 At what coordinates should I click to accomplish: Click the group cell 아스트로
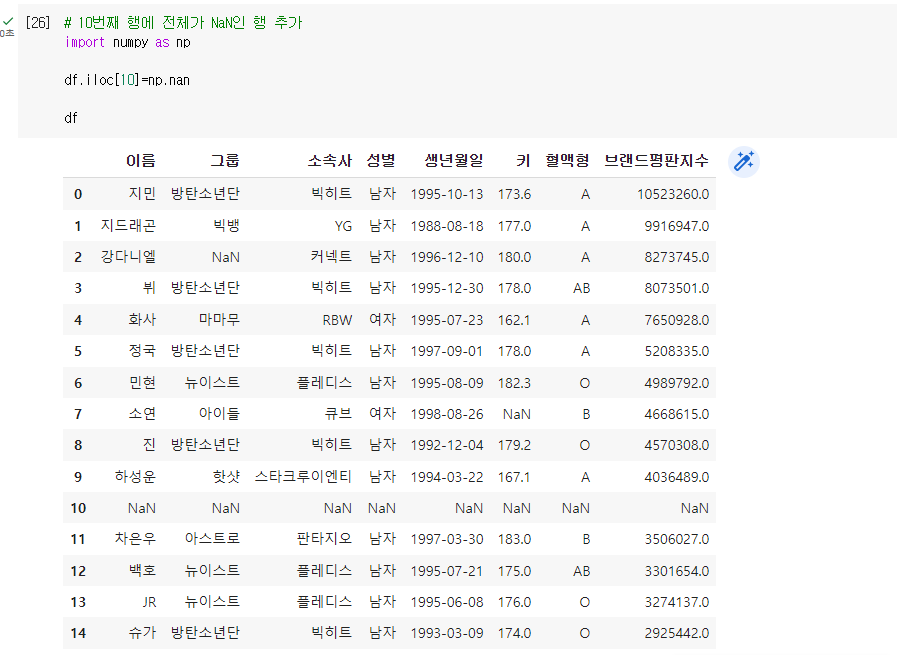212,539
